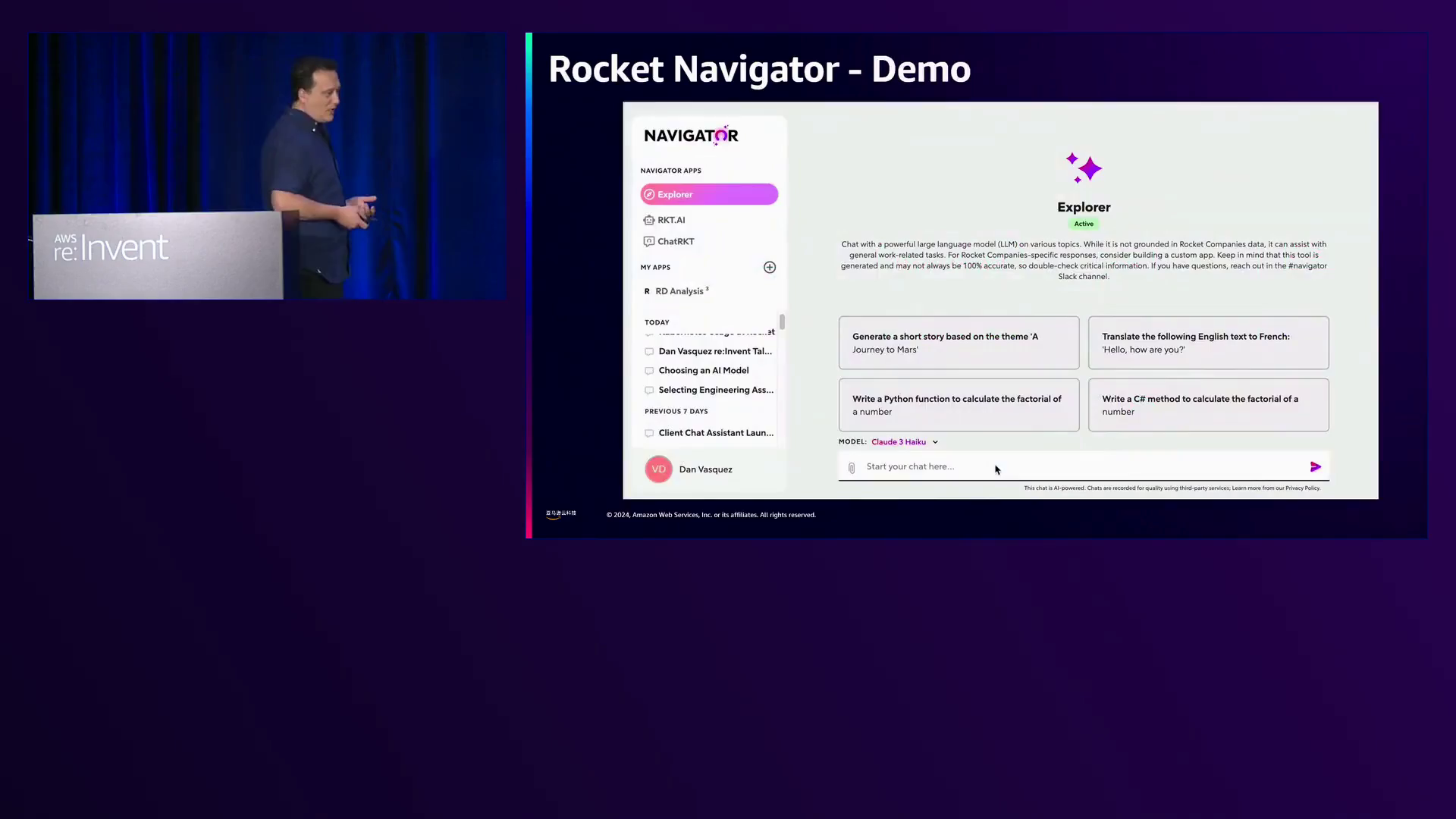This screenshot has height=819, width=1456.
Task: Open the Dan Vasquez re:Invent Talk chat
Action: point(714,351)
